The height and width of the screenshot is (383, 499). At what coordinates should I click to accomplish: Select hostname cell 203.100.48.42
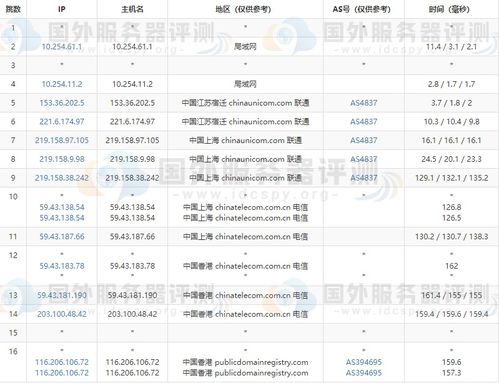coord(132,314)
